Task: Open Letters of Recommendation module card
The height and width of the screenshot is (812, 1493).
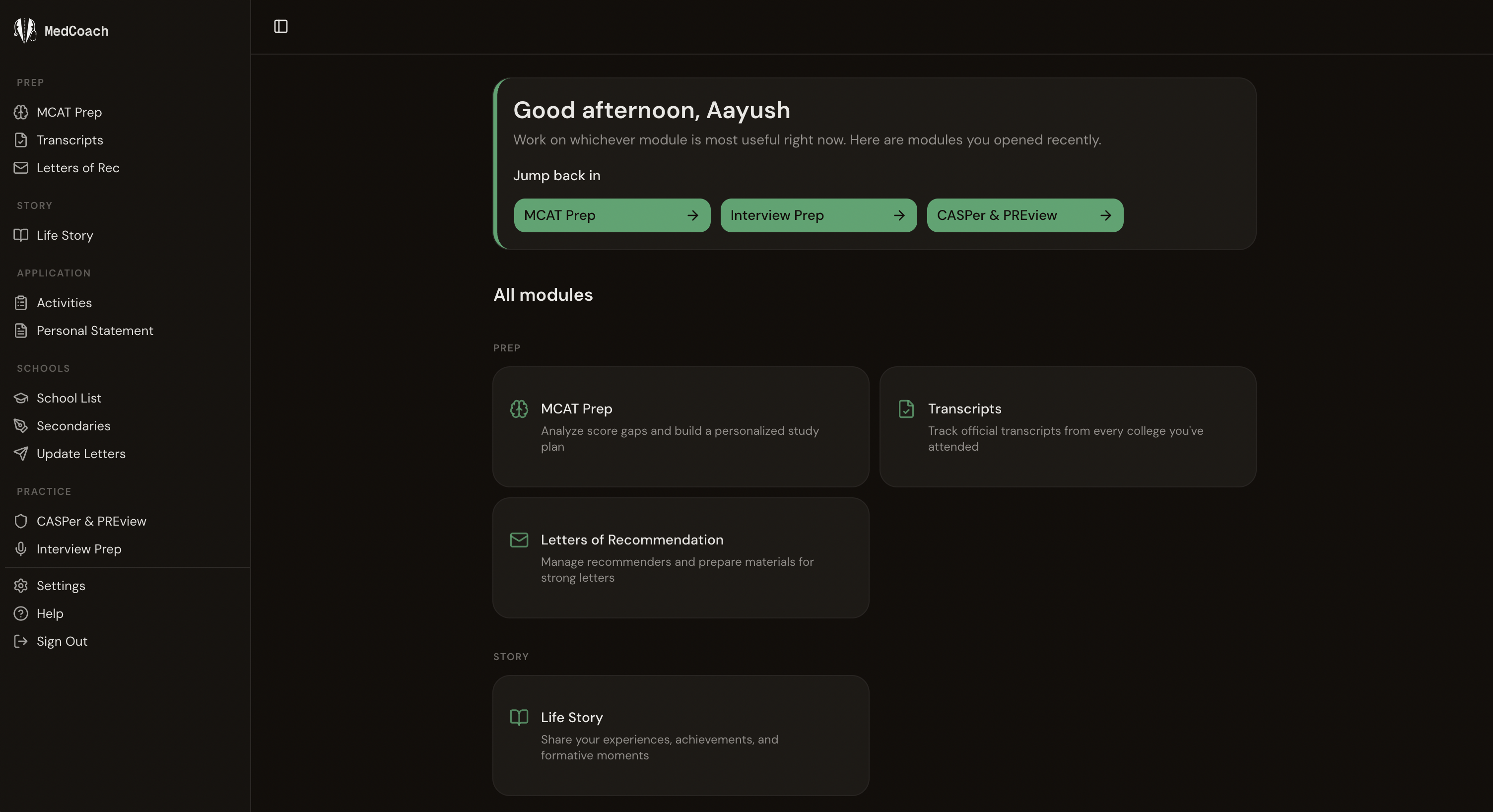Action: [680, 557]
